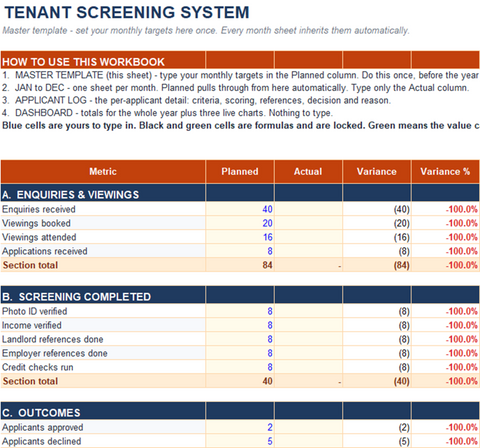Click the Credit checks run label

[38, 367]
